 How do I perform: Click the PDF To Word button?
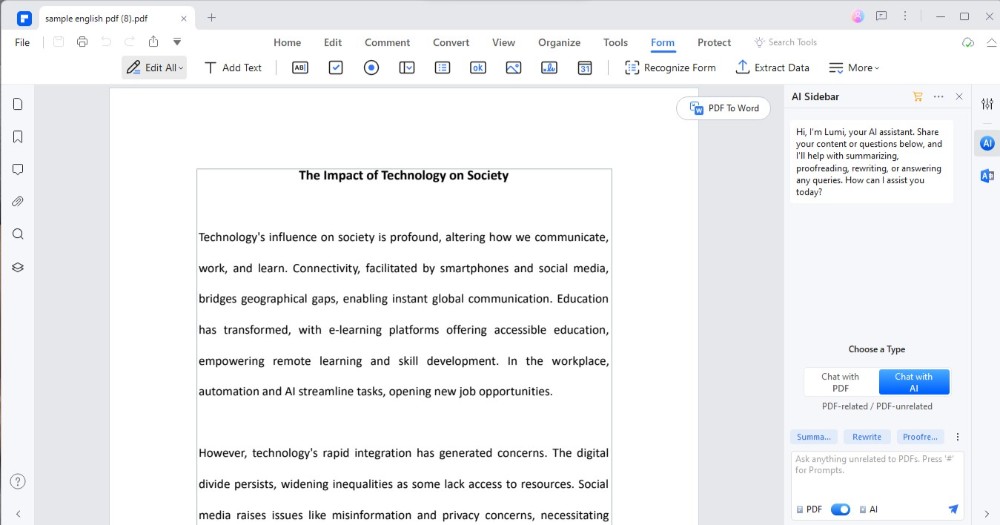(723, 108)
